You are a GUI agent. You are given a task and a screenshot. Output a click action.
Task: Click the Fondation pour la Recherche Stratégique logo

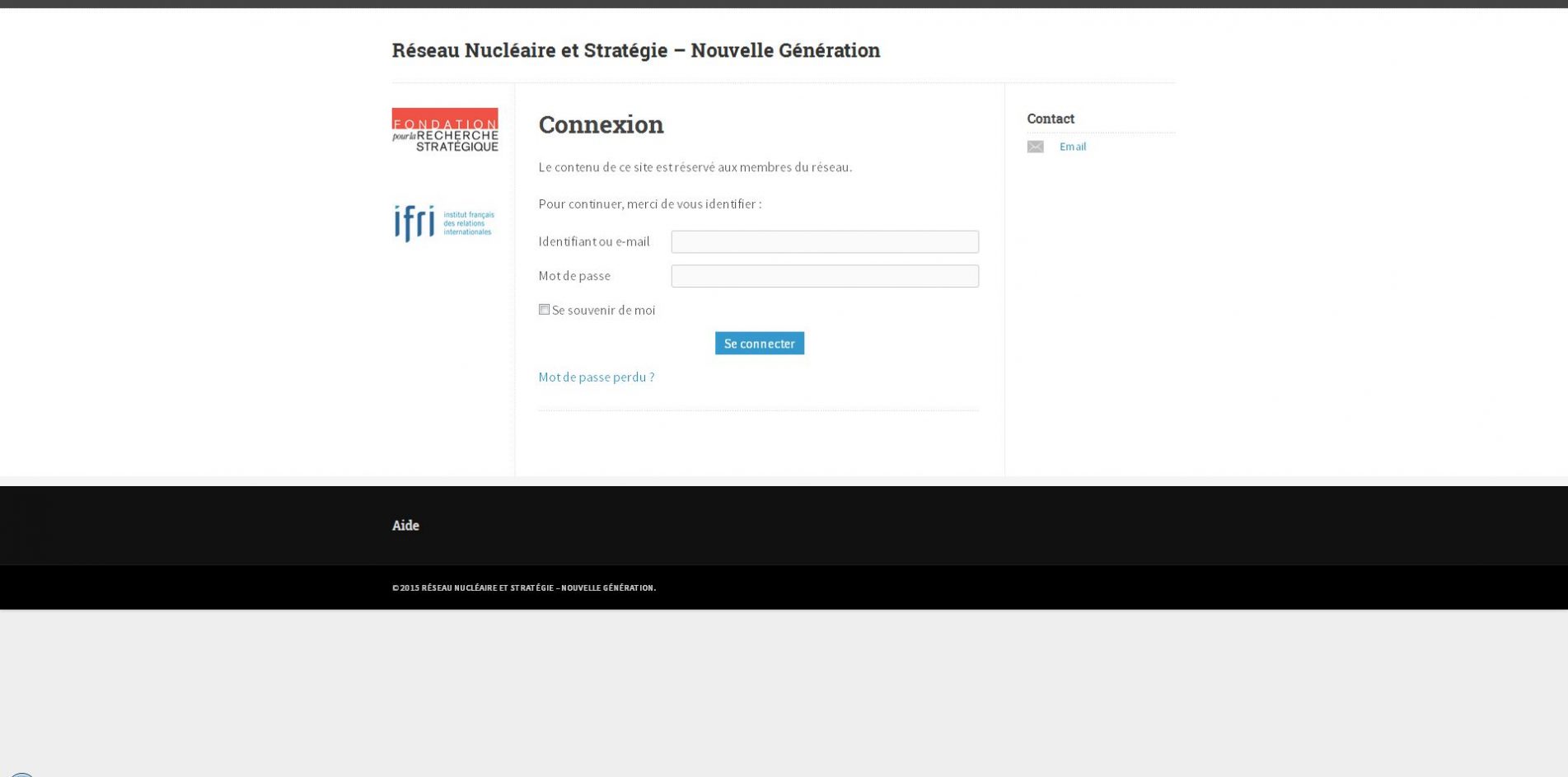445,130
